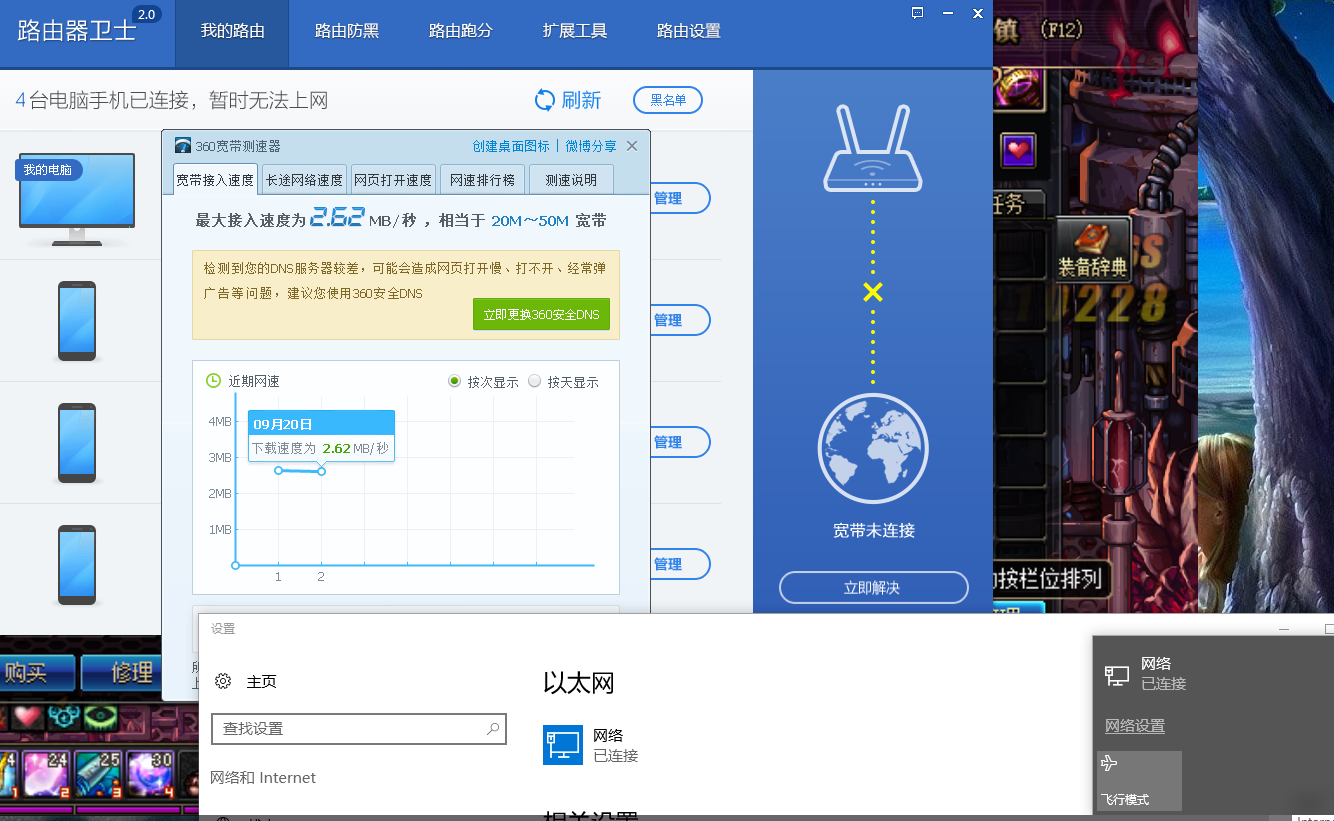
Task: Click 网络和 Internet heading in Settings
Action: 263,777
